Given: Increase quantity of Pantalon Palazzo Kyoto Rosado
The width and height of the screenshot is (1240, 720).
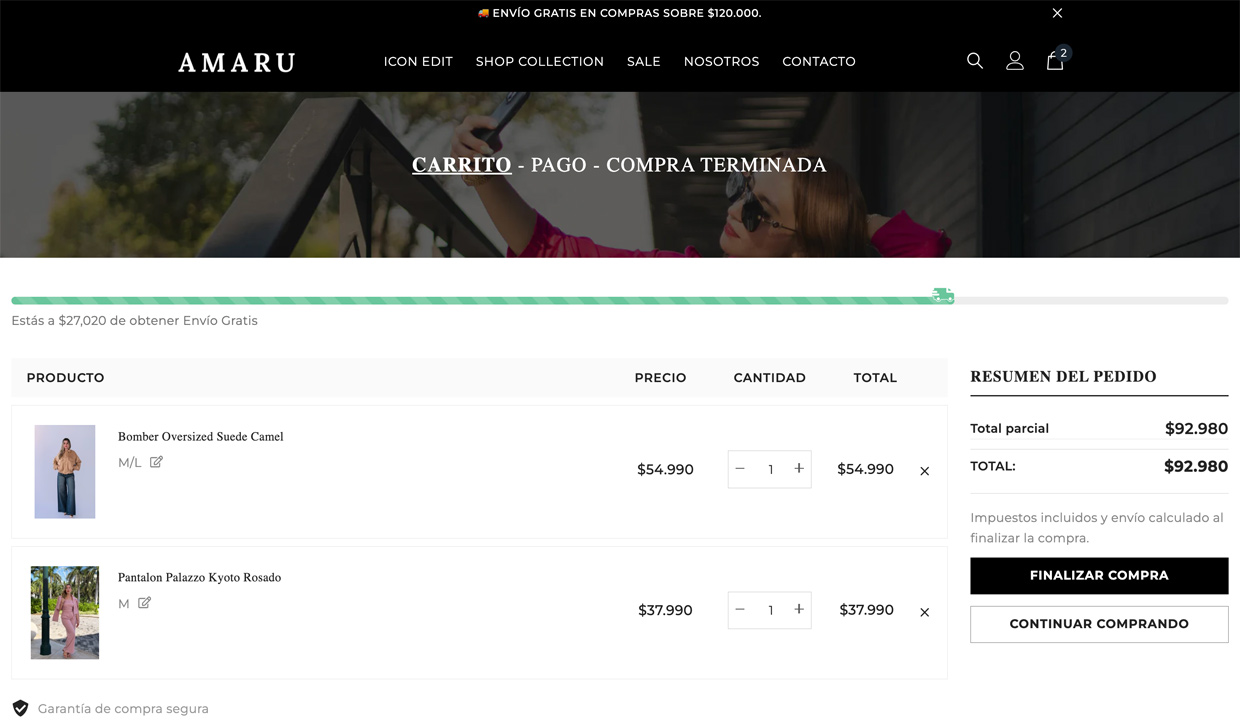Looking at the screenshot, I should coord(799,610).
